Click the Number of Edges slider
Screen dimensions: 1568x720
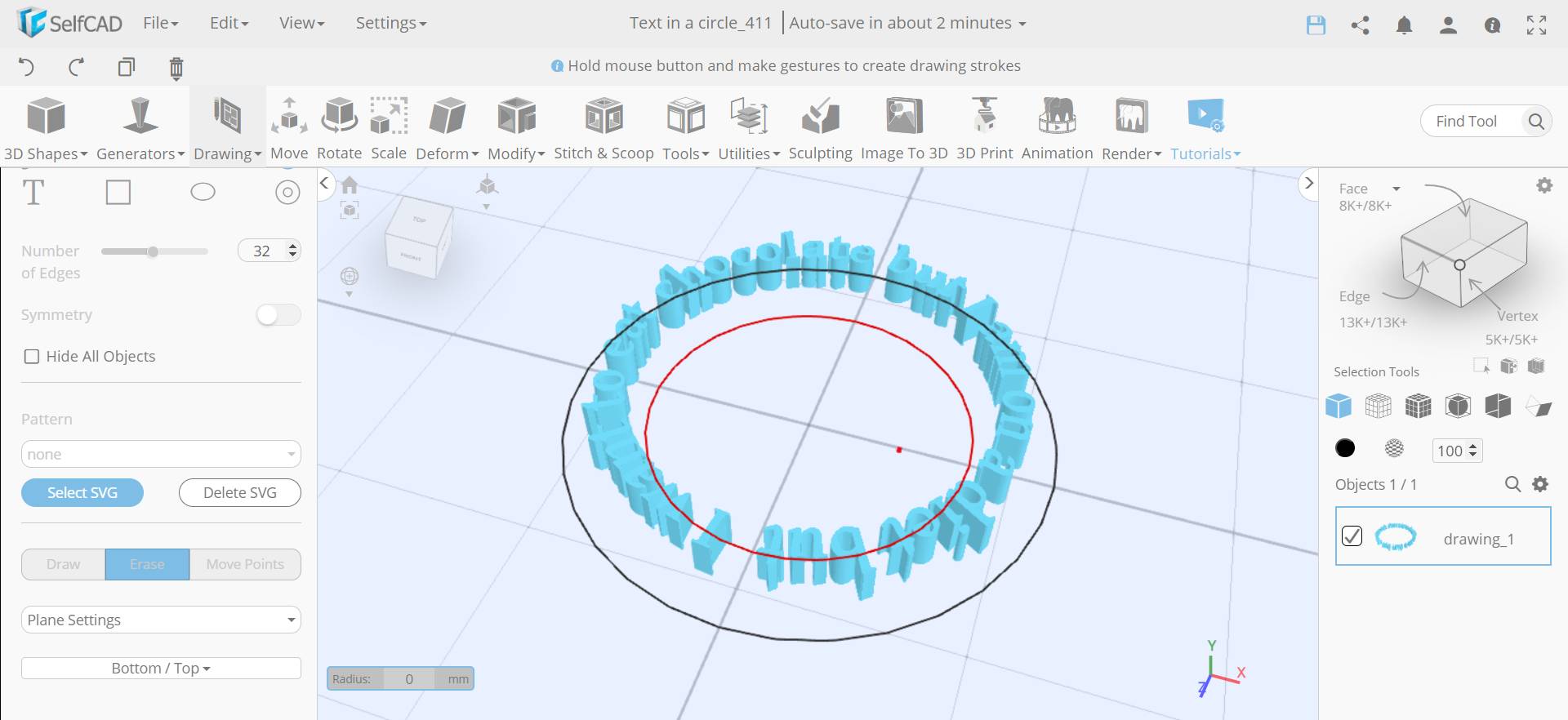click(x=154, y=251)
